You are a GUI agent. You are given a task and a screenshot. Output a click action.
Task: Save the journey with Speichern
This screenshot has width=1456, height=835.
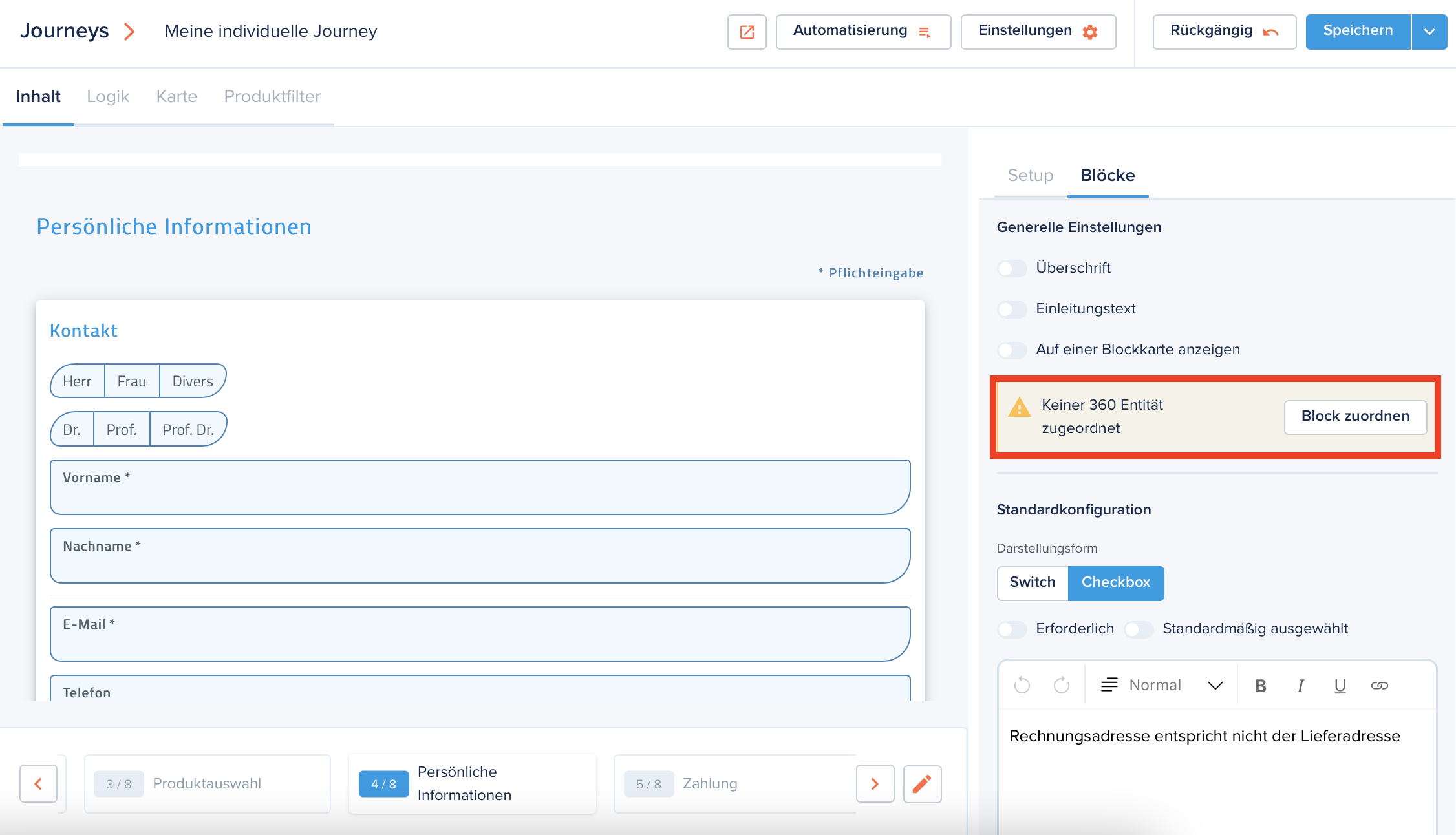pos(1358,32)
